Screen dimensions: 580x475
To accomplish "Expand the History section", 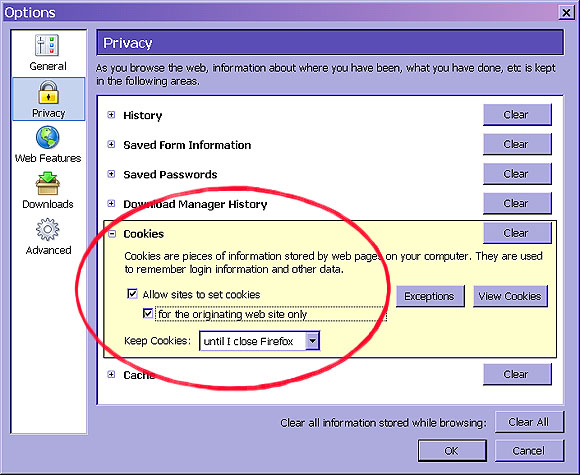I will 111,115.
